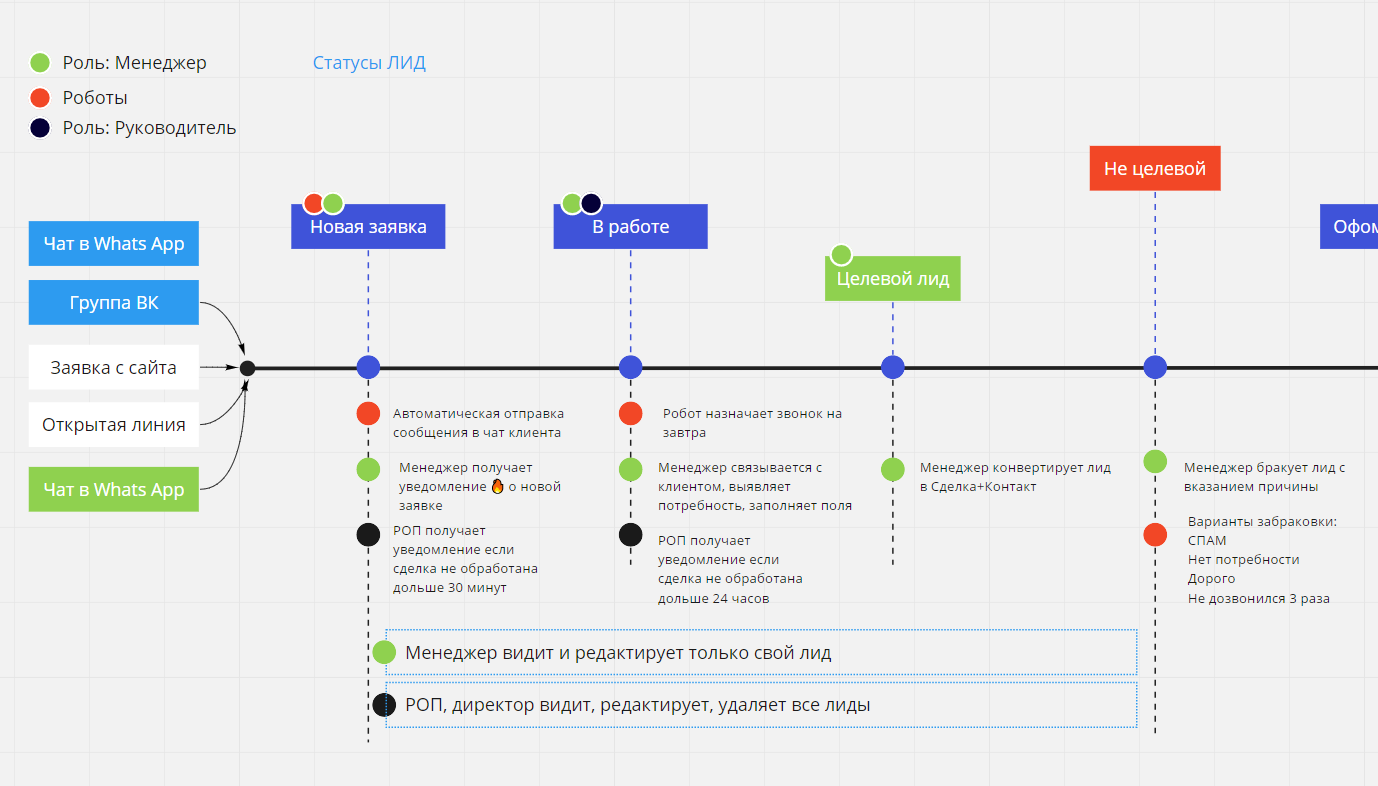Select the Заявка с сайта box
The height and width of the screenshot is (786, 1378).
click(114, 368)
